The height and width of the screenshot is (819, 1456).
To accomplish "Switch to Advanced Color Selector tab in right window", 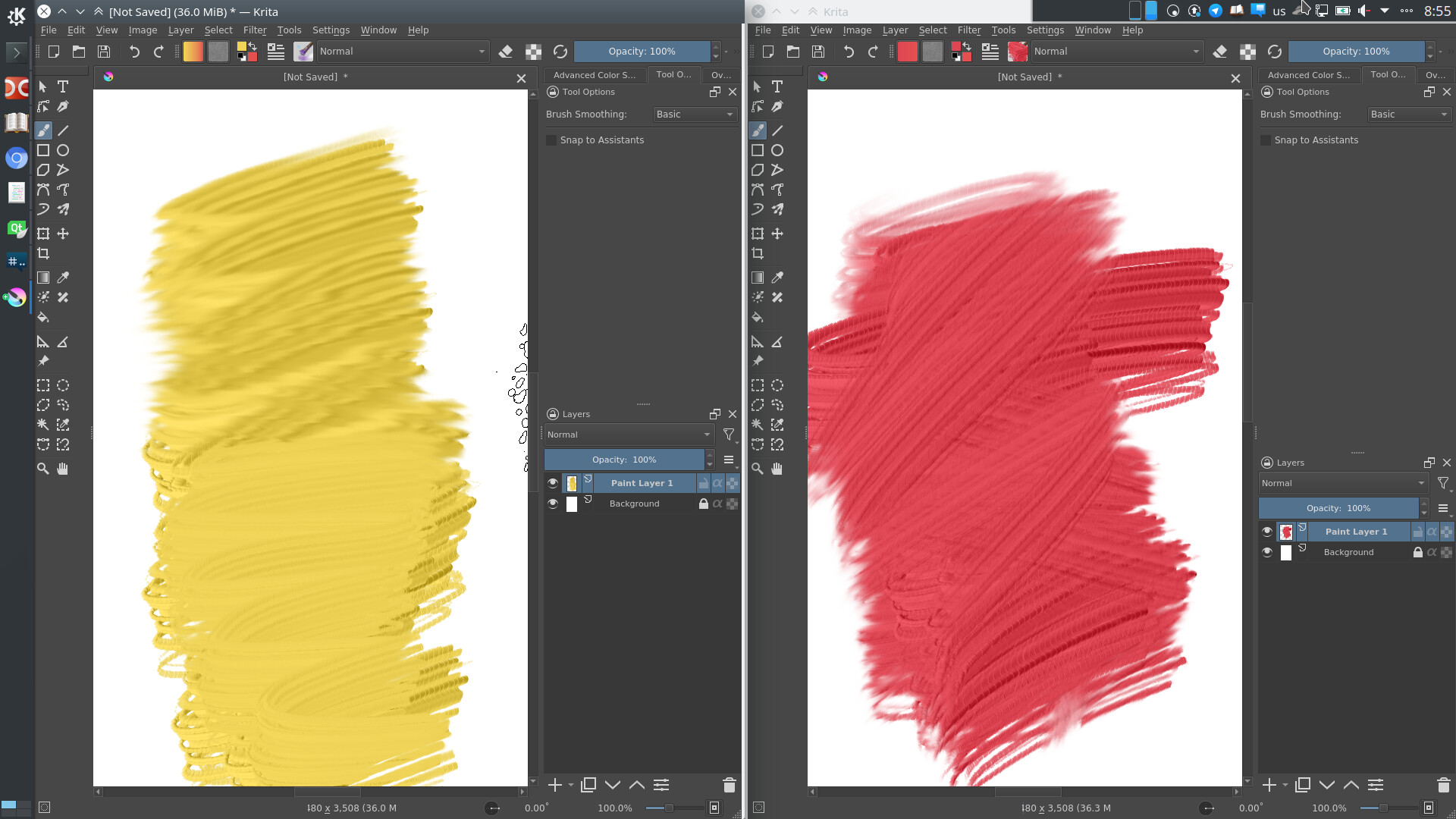I will (x=1309, y=75).
